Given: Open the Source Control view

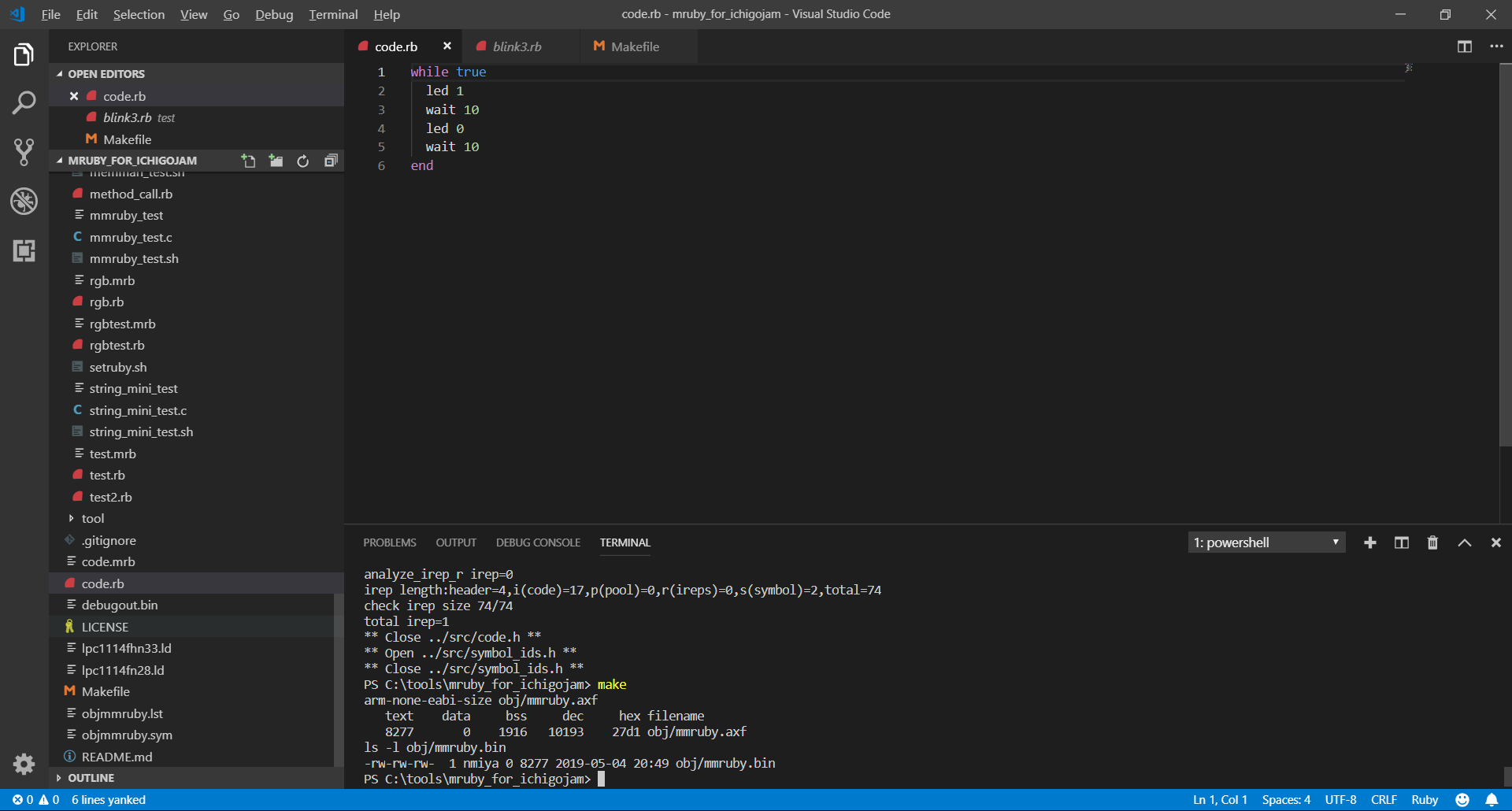Looking at the screenshot, I should click(x=24, y=152).
